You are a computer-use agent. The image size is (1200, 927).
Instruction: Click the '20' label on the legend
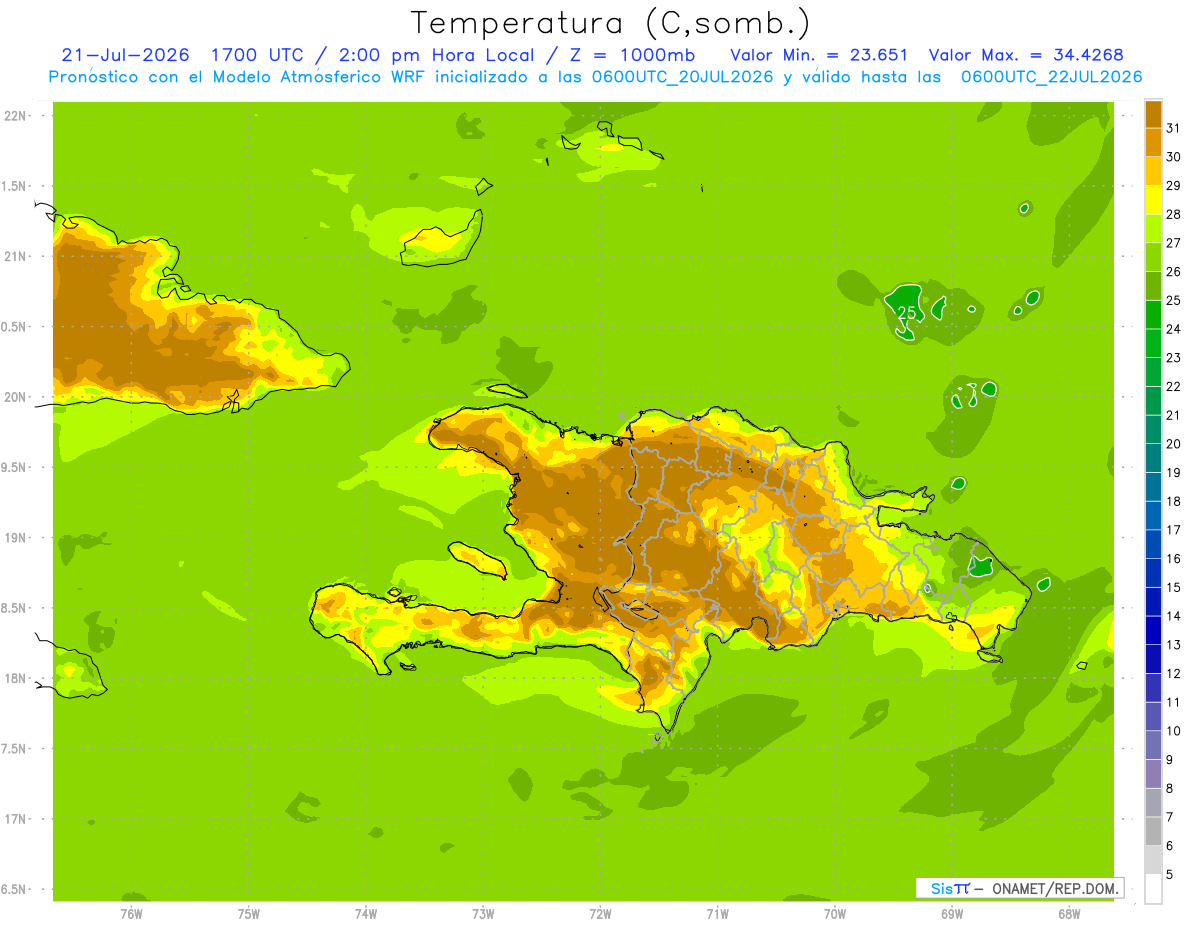click(1173, 444)
